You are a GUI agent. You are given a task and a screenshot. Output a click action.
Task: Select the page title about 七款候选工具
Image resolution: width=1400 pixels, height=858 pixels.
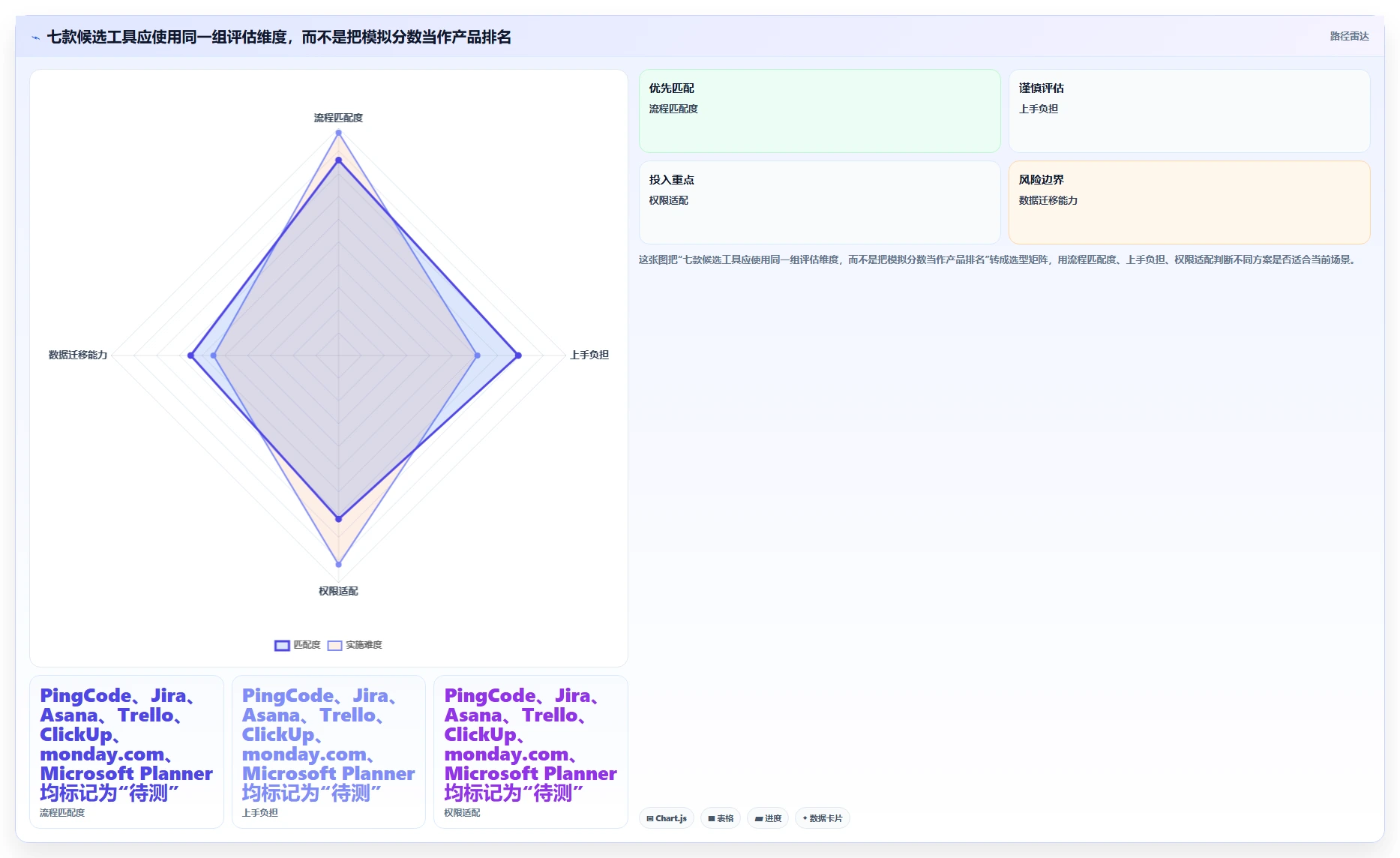(x=279, y=37)
